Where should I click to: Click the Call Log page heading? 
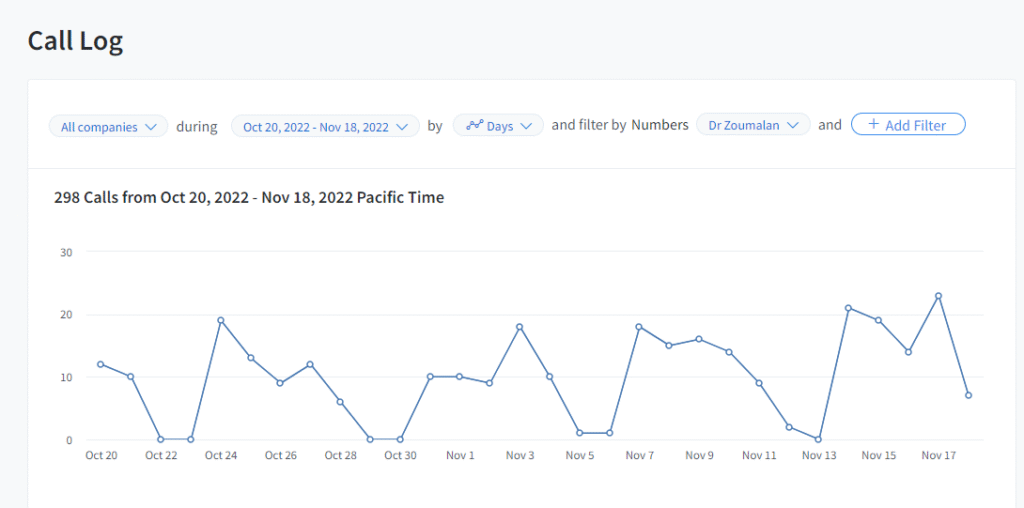(x=75, y=41)
